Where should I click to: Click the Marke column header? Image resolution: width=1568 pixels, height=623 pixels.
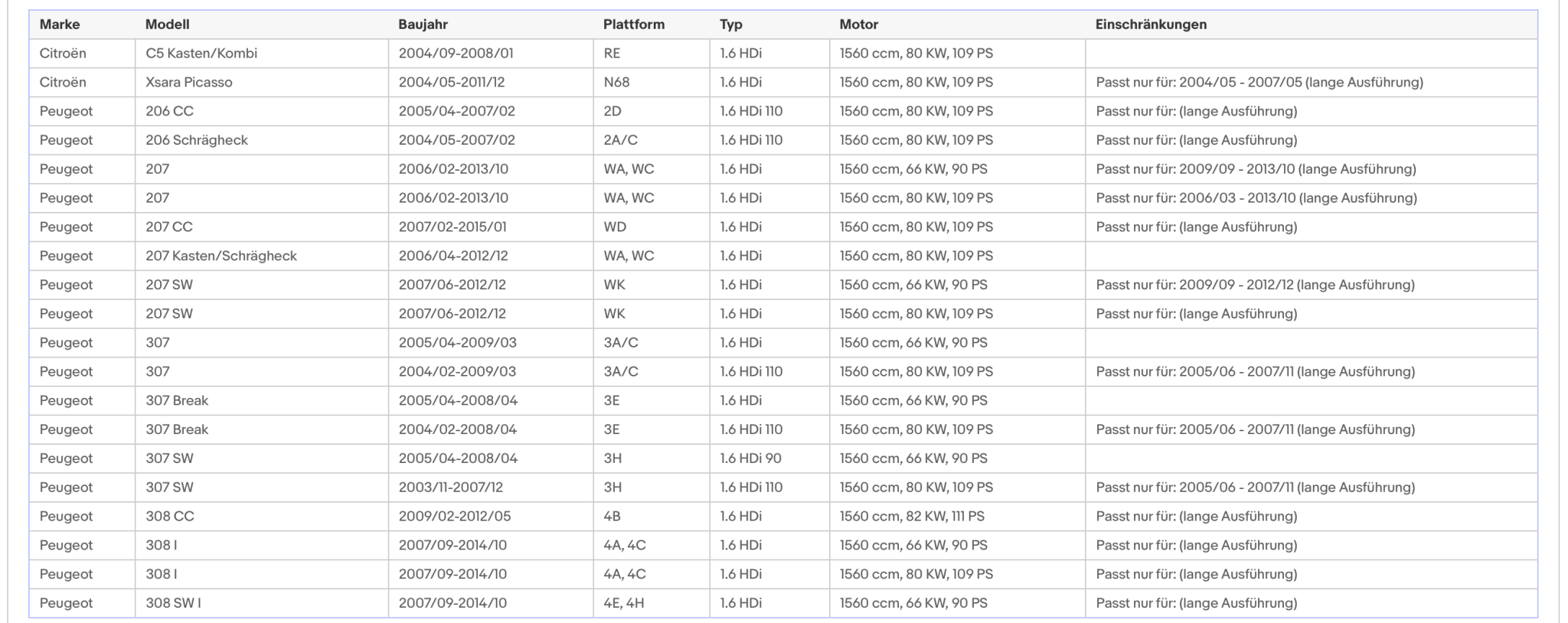82,24
